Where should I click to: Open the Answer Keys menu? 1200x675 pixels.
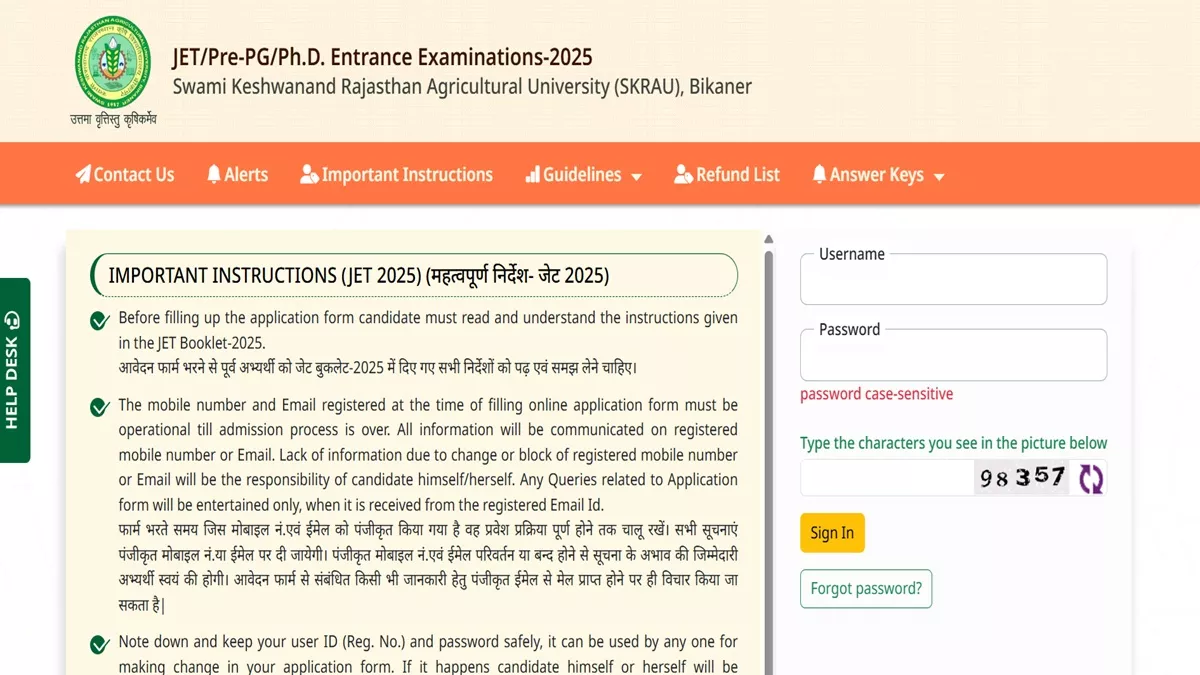[x=878, y=175]
